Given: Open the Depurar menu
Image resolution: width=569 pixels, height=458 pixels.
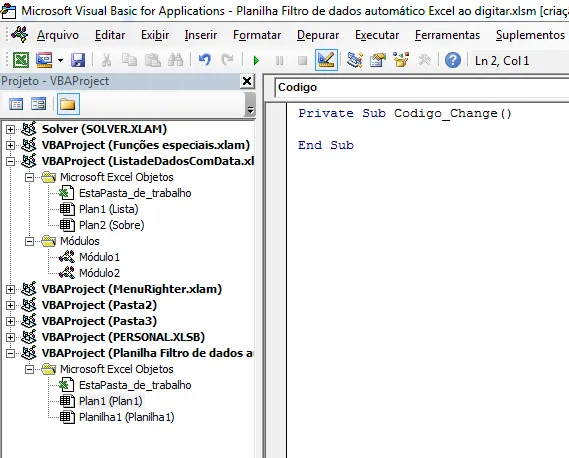Looking at the screenshot, I should (x=318, y=35).
